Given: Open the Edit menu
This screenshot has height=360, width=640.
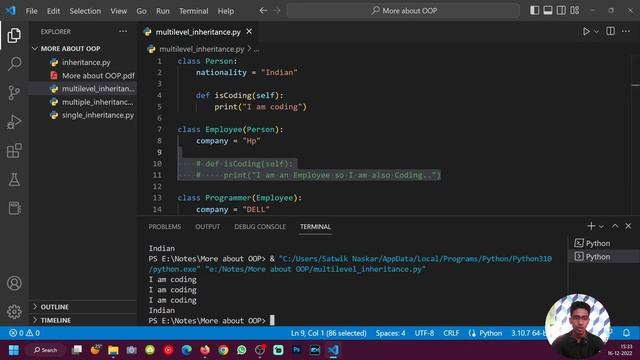Looking at the screenshot, I should (x=53, y=11).
